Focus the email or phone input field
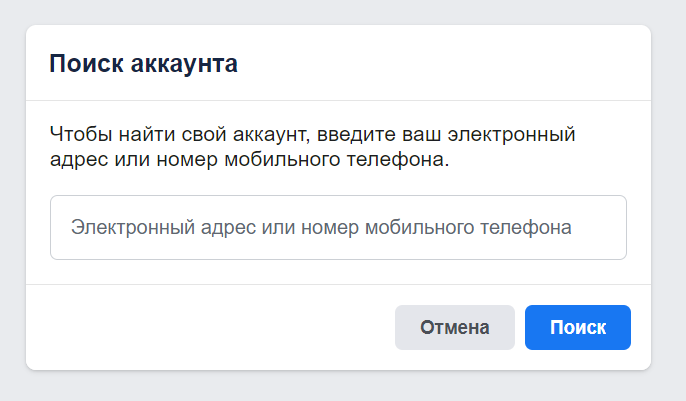 338,228
